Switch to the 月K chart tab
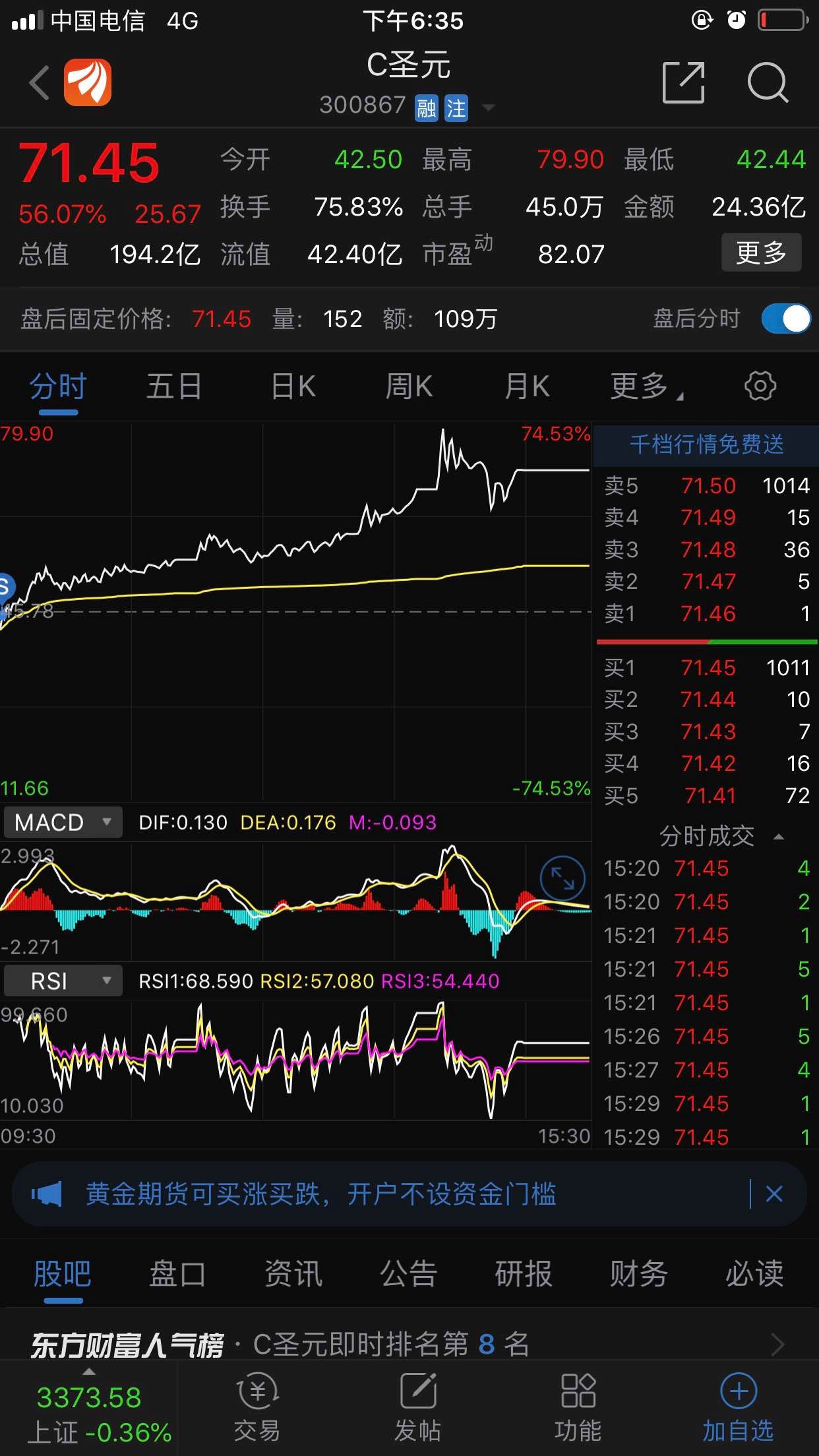Image resolution: width=819 pixels, height=1456 pixels. click(527, 386)
